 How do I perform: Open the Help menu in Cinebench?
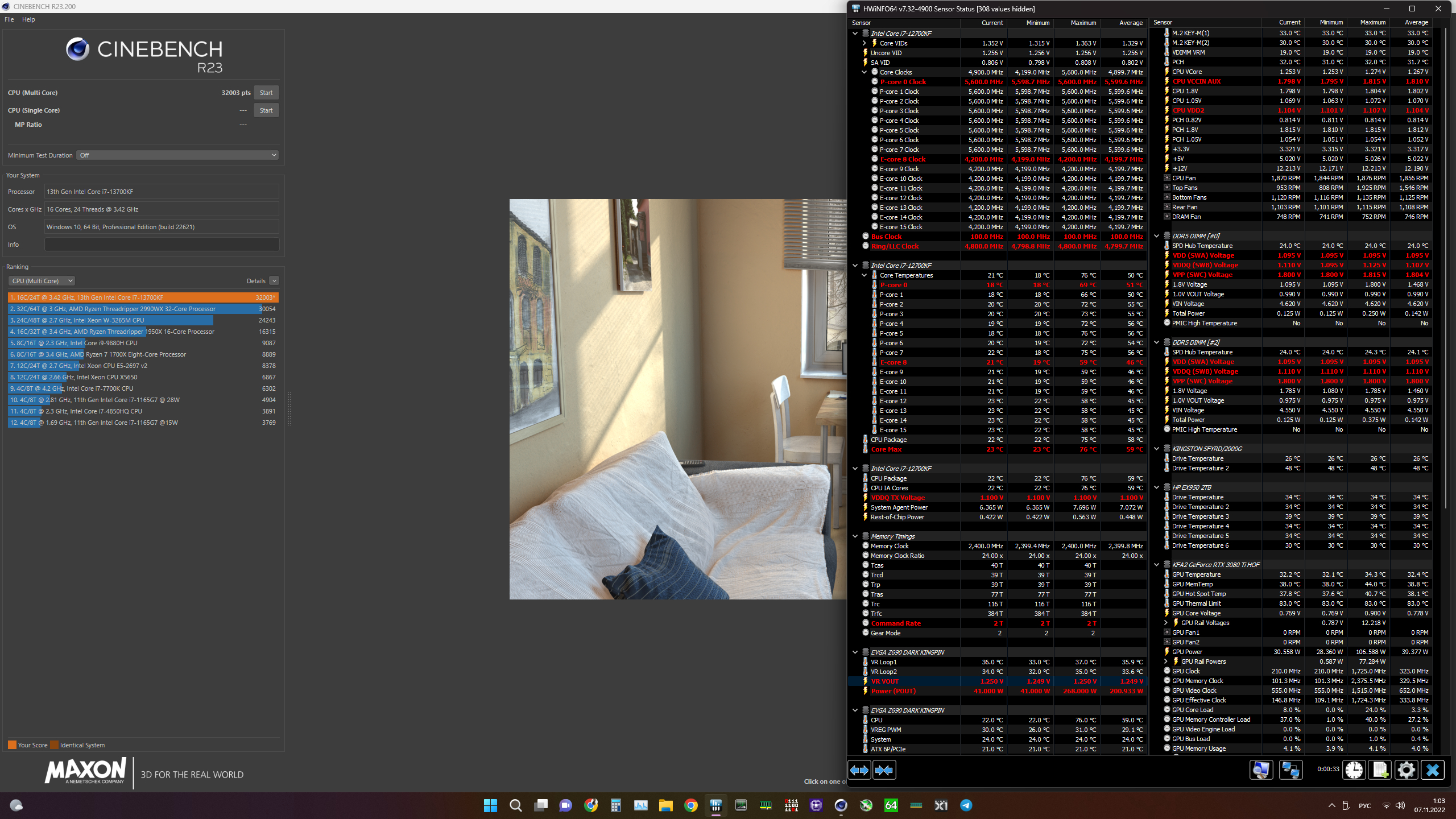point(28,19)
